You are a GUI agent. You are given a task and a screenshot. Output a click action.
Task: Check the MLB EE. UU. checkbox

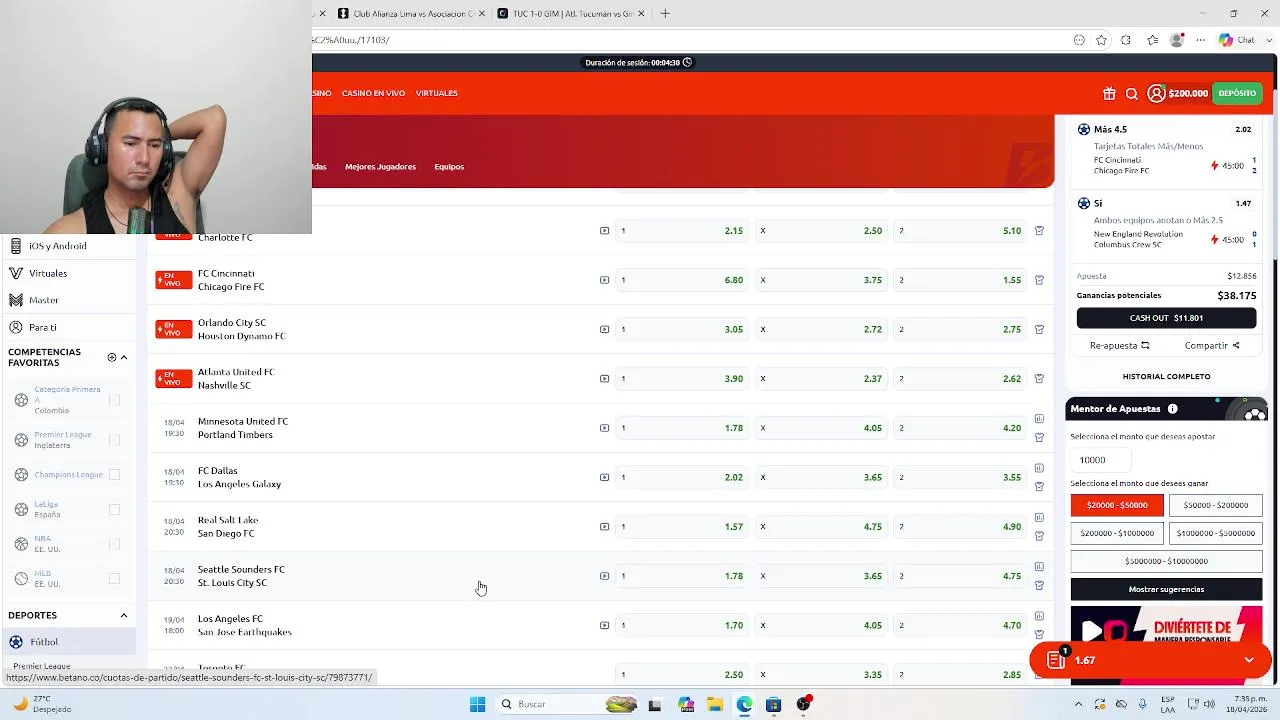pos(114,579)
